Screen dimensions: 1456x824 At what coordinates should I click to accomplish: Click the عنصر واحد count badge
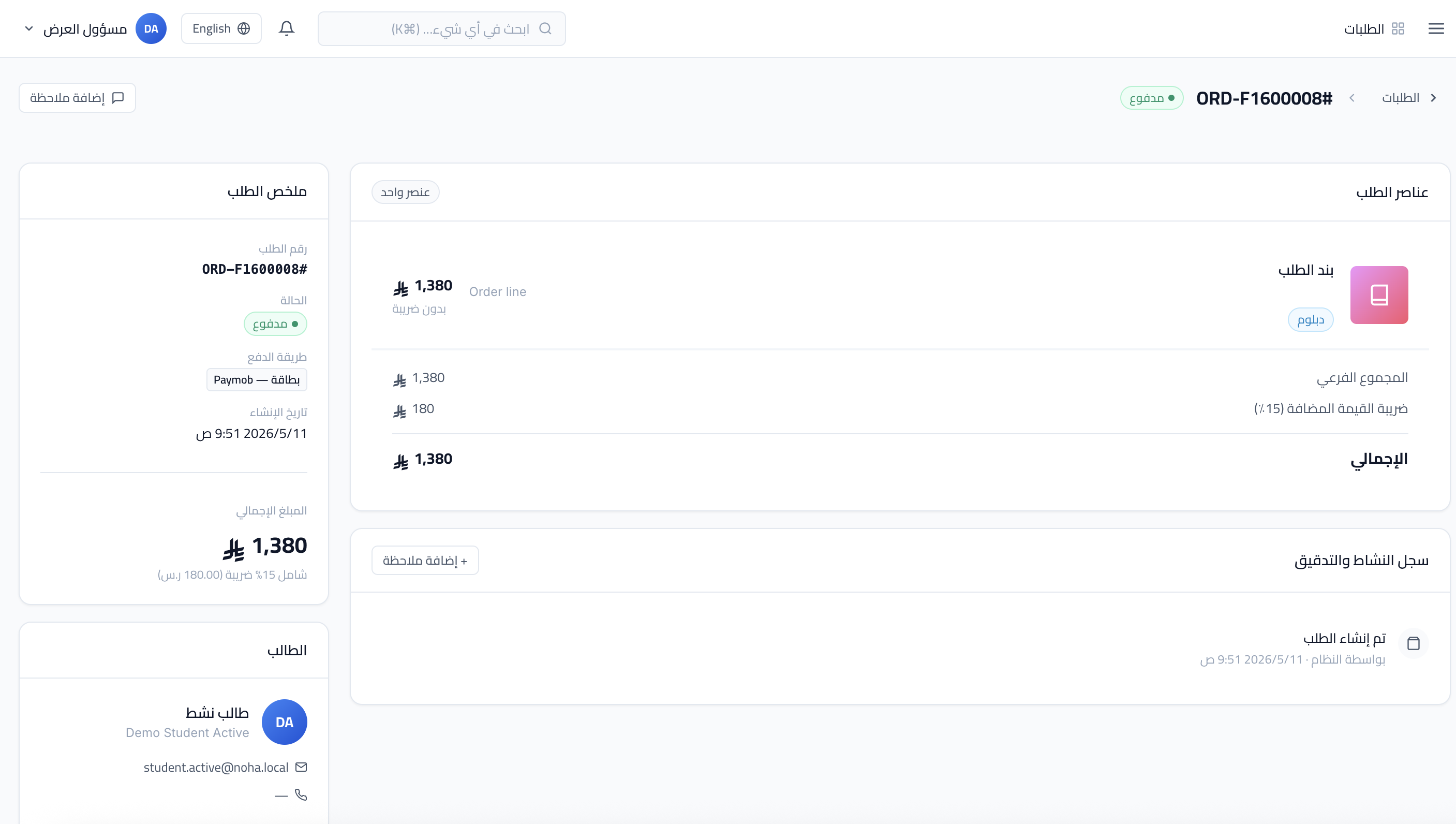point(406,193)
